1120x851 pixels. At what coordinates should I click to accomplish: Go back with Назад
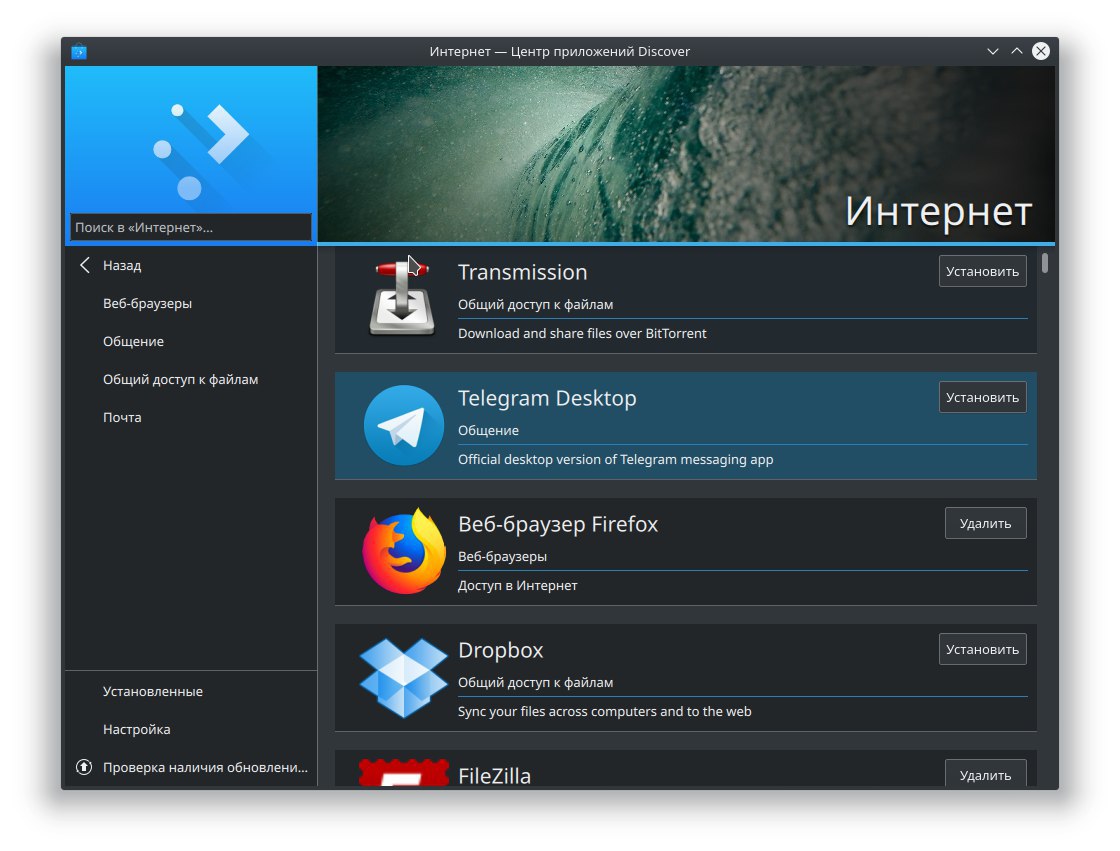pyautogui.click(x=191, y=265)
